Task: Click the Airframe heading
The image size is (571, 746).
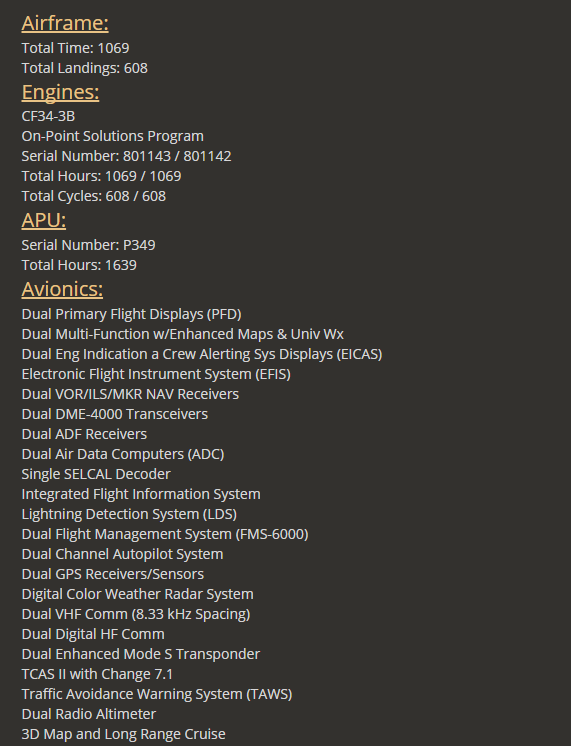Action: tap(65, 23)
